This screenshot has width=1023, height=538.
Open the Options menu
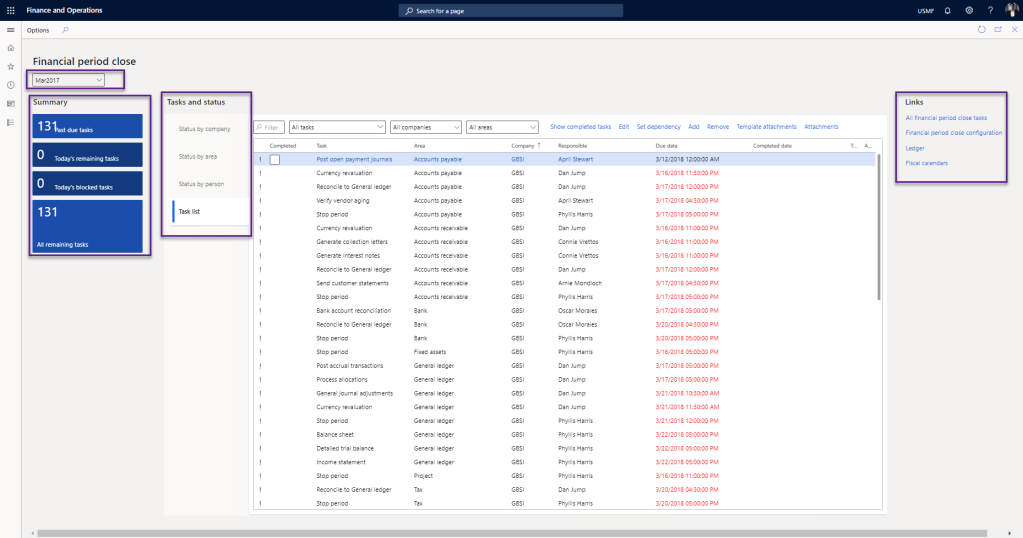pyautogui.click(x=38, y=30)
